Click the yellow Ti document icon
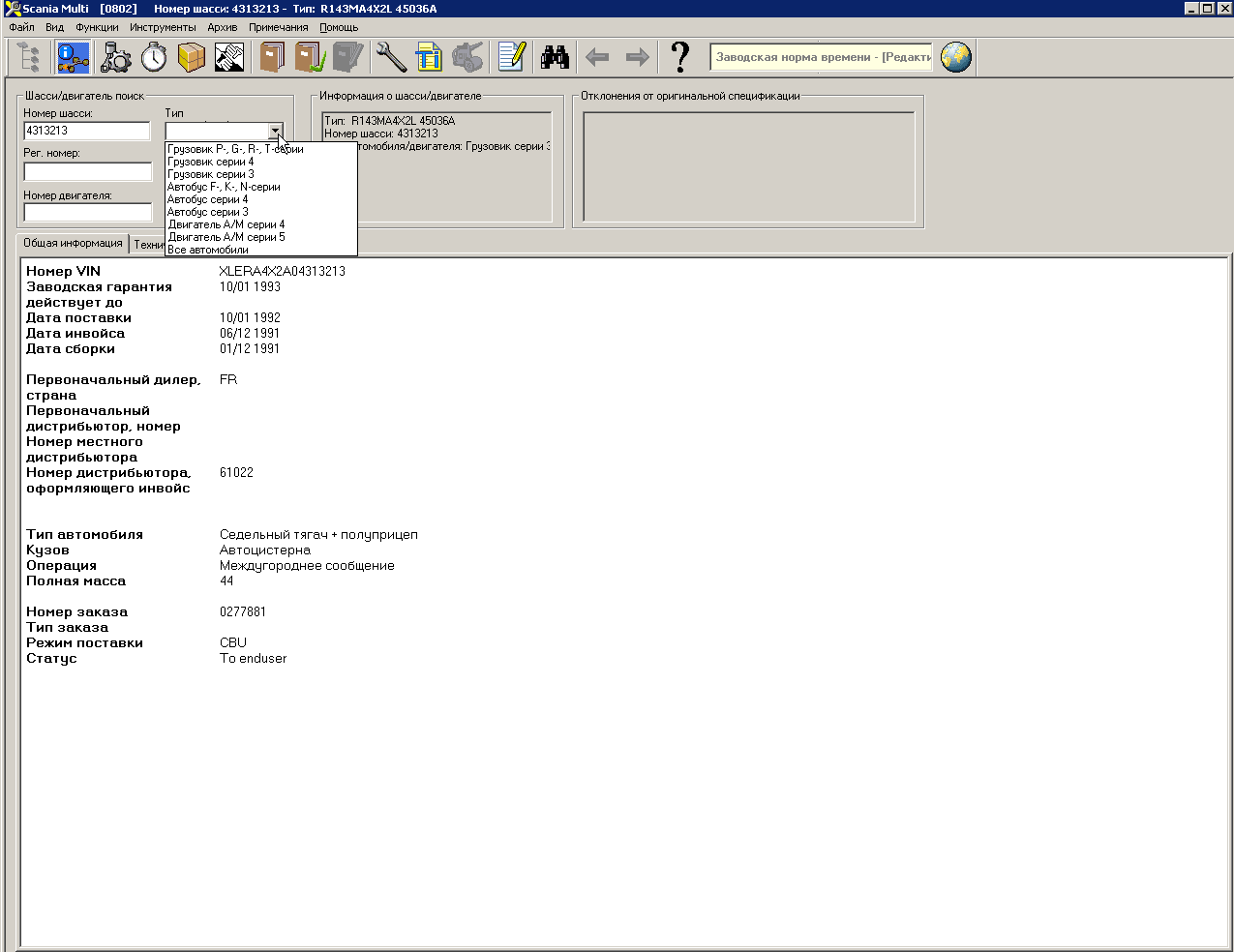 429,58
